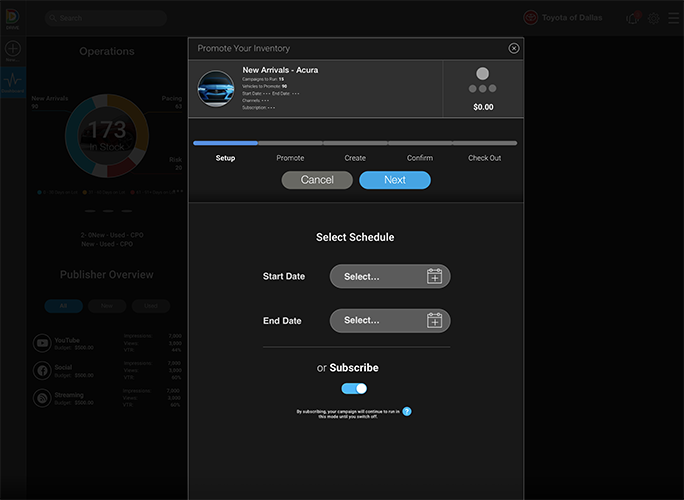Click the setup progress bar segment

click(x=225, y=143)
